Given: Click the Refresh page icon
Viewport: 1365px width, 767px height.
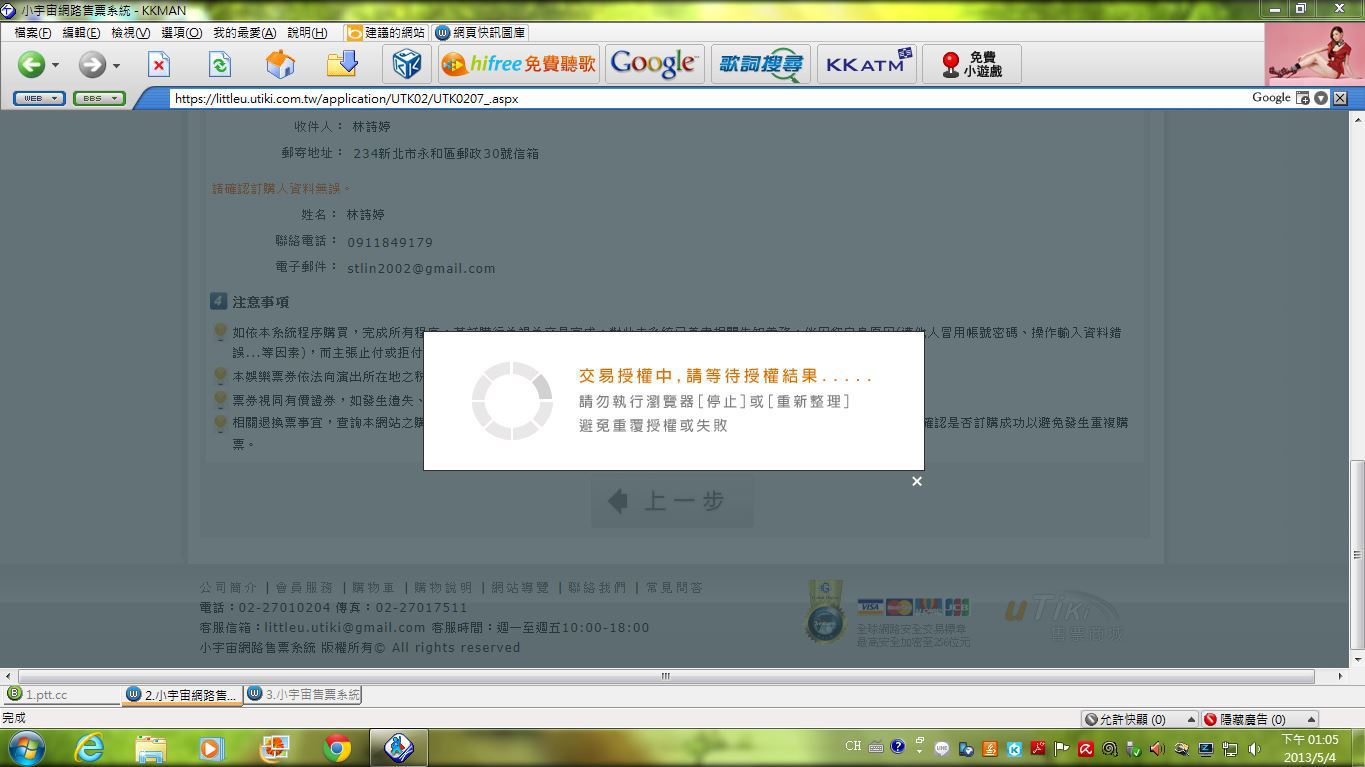Looking at the screenshot, I should point(219,65).
